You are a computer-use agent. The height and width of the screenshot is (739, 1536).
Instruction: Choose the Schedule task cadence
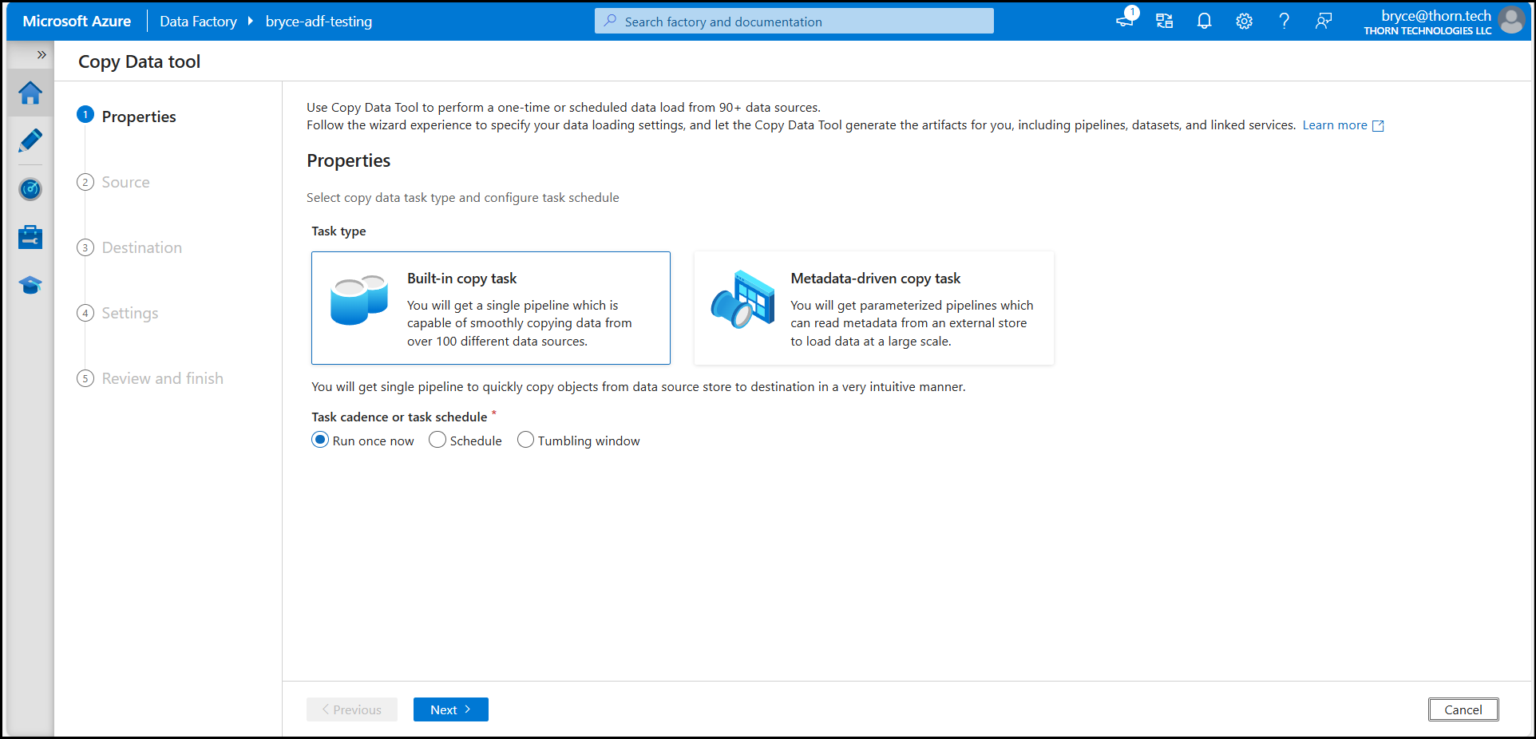(x=437, y=439)
